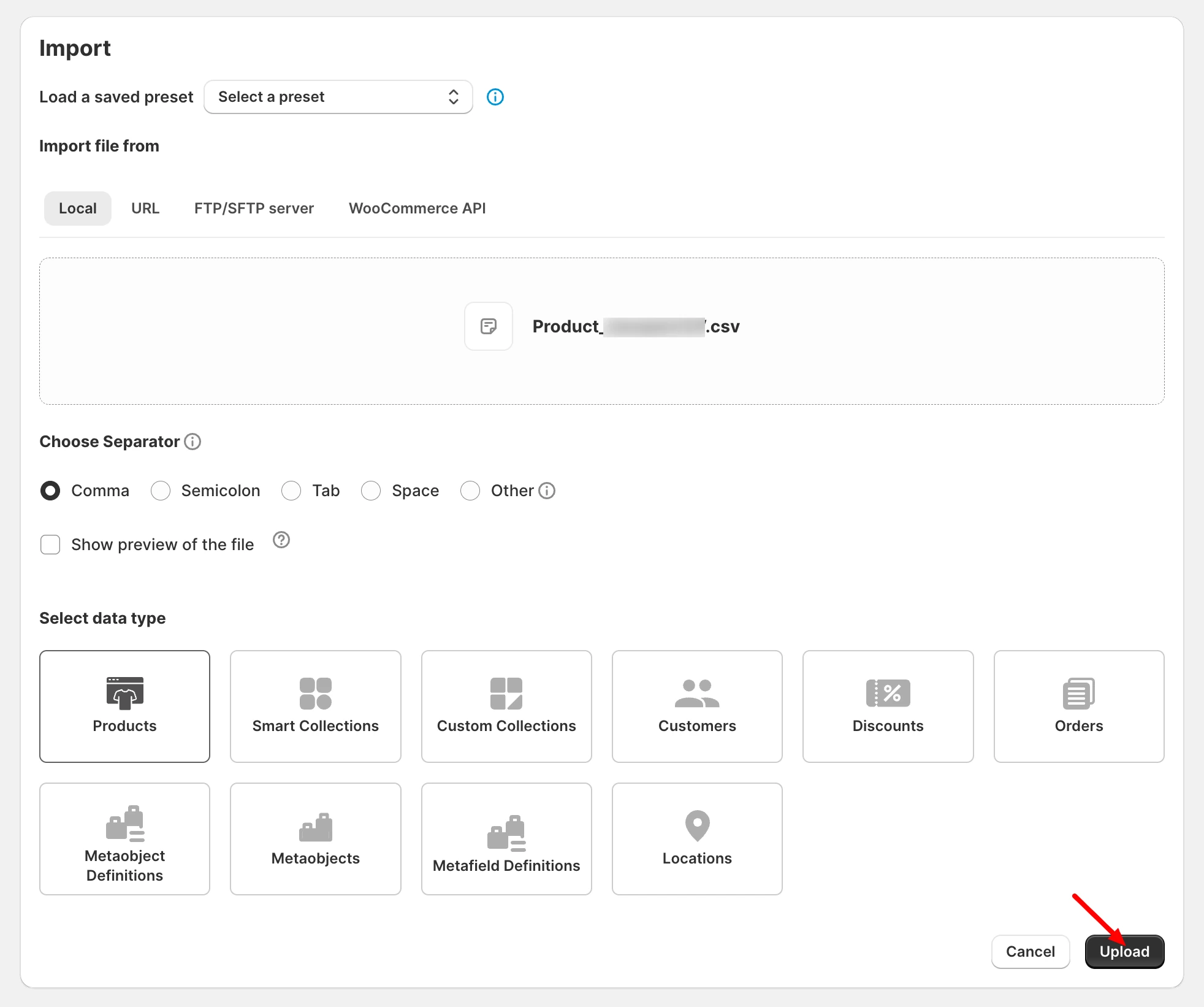Viewport: 1204px width, 1007px height.
Task: Choose Metaobject Definitions data type
Action: click(124, 839)
